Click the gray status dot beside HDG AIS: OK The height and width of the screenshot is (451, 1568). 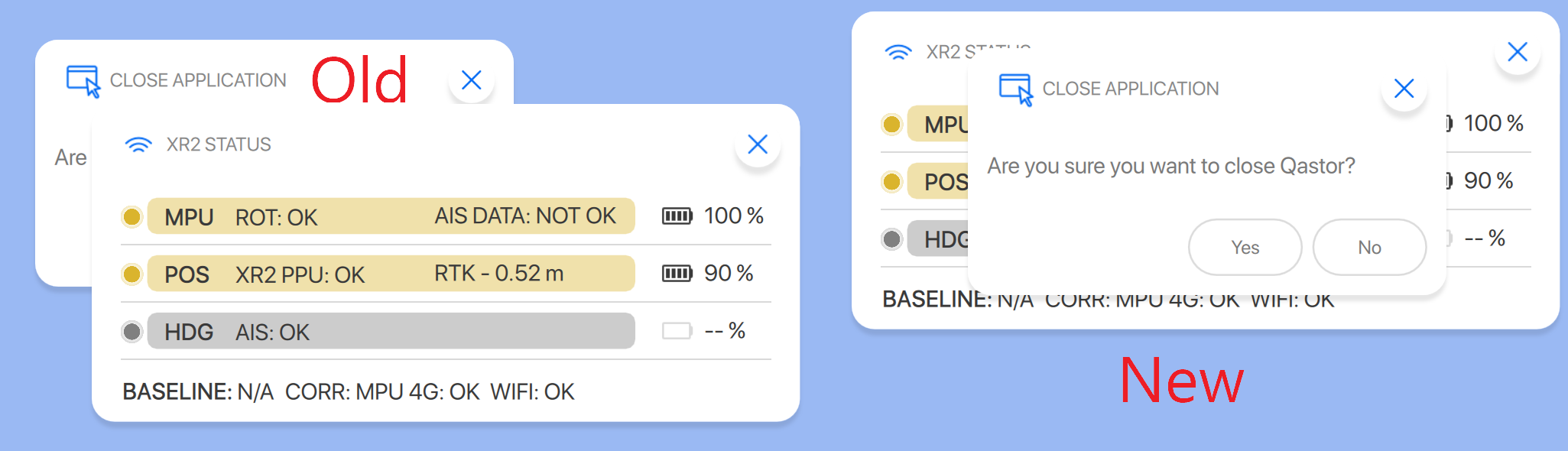tap(132, 332)
